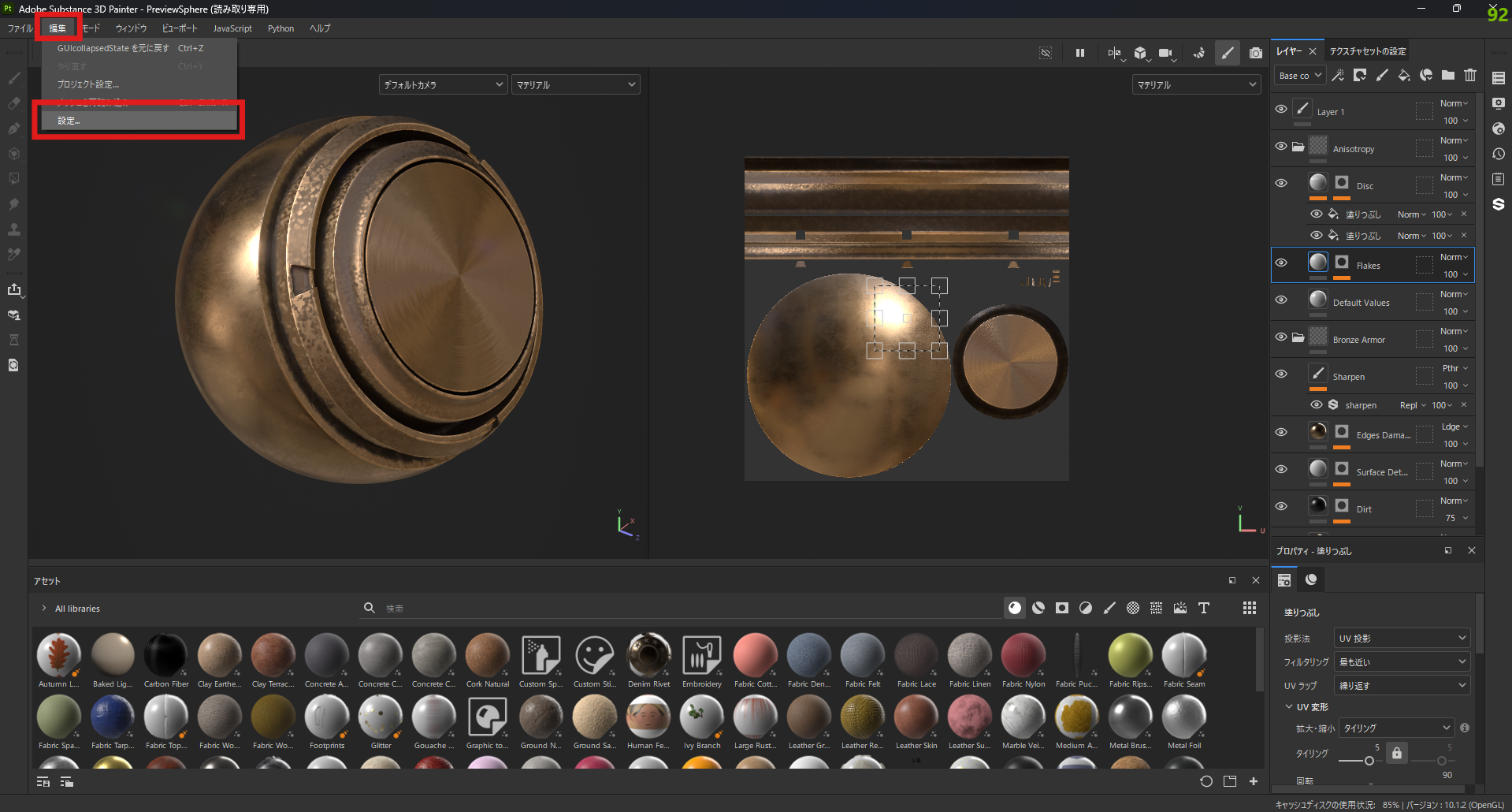Select the Eraser tool
Screen dimensions: 1512x812
pyautogui.click(x=13, y=103)
